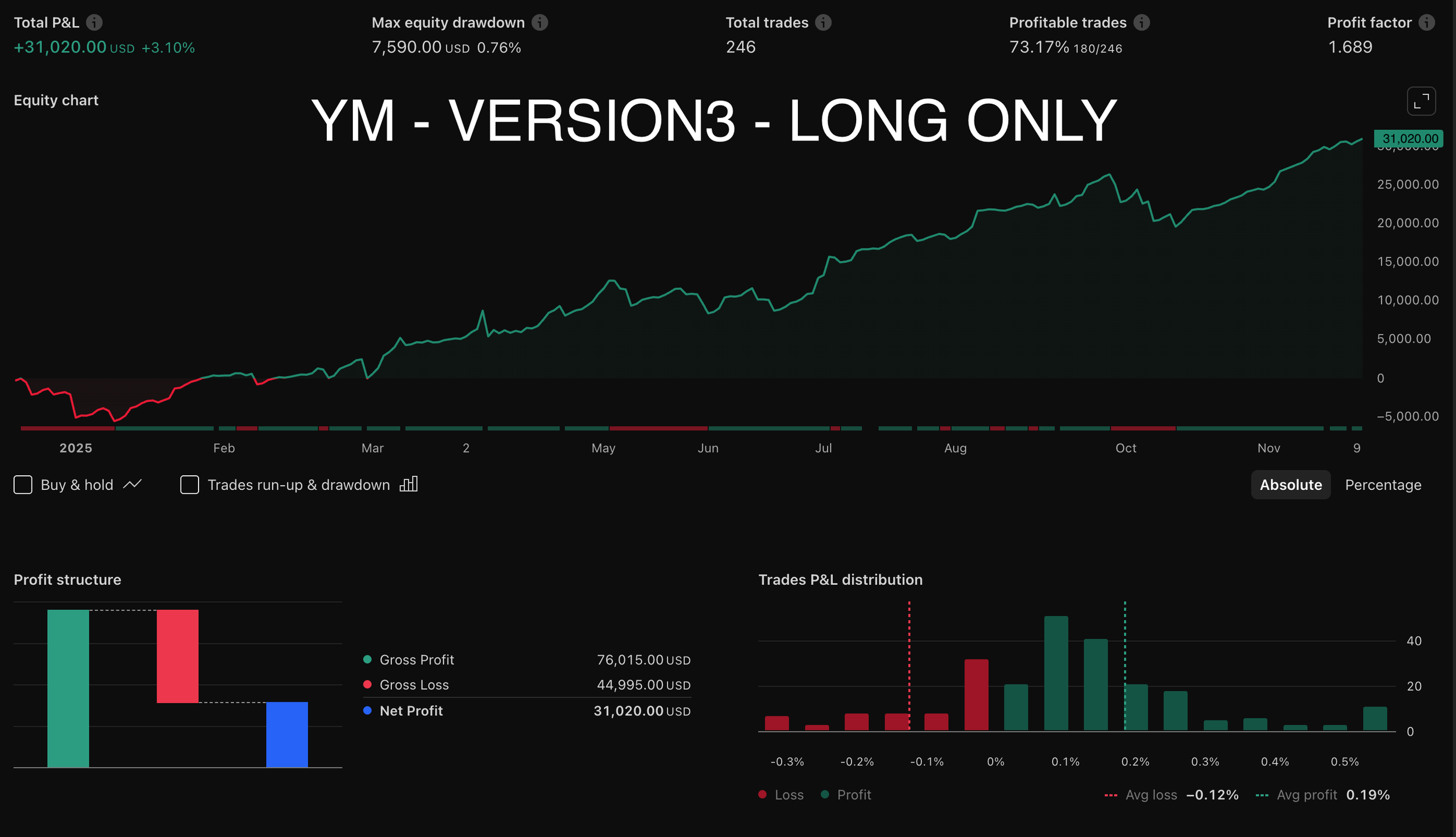Click the bar chart icon beside Trades run-up & drawdown
The width and height of the screenshot is (1456, 837).
coord(409,484)
